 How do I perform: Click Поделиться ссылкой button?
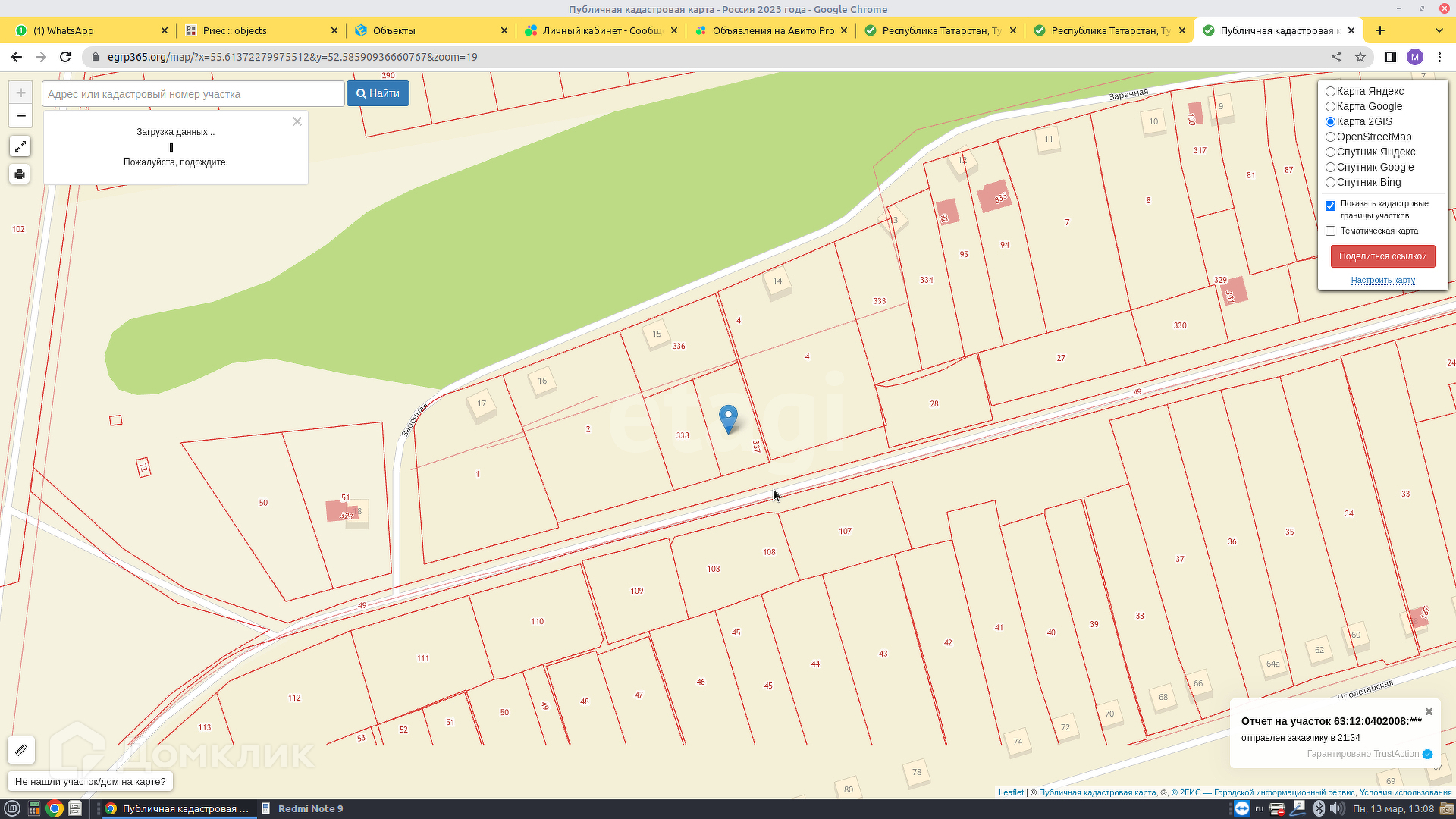click(1382, 256)
